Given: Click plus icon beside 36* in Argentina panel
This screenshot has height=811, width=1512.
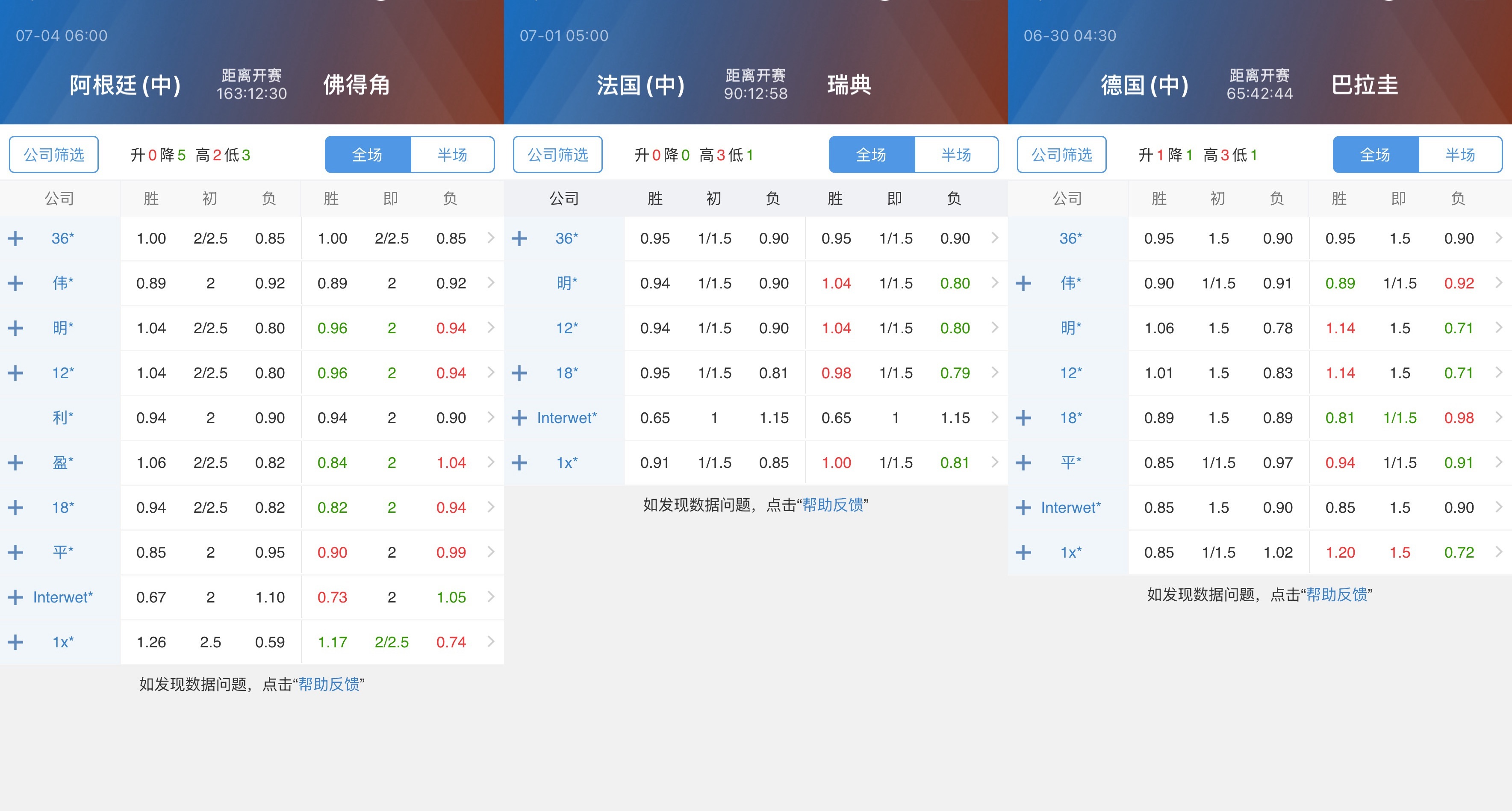Looking at the screenshot, I should coord(15,238).
